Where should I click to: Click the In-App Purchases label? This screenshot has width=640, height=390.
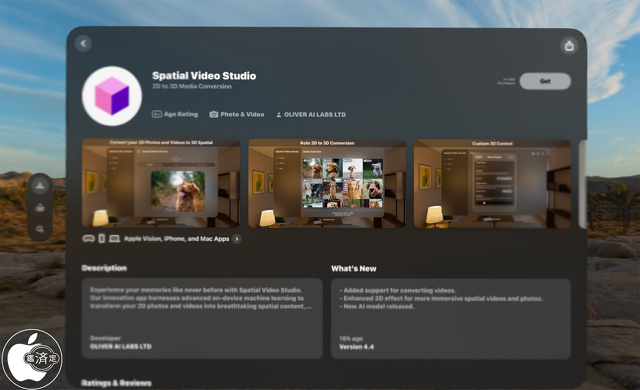tap(506, 81)
